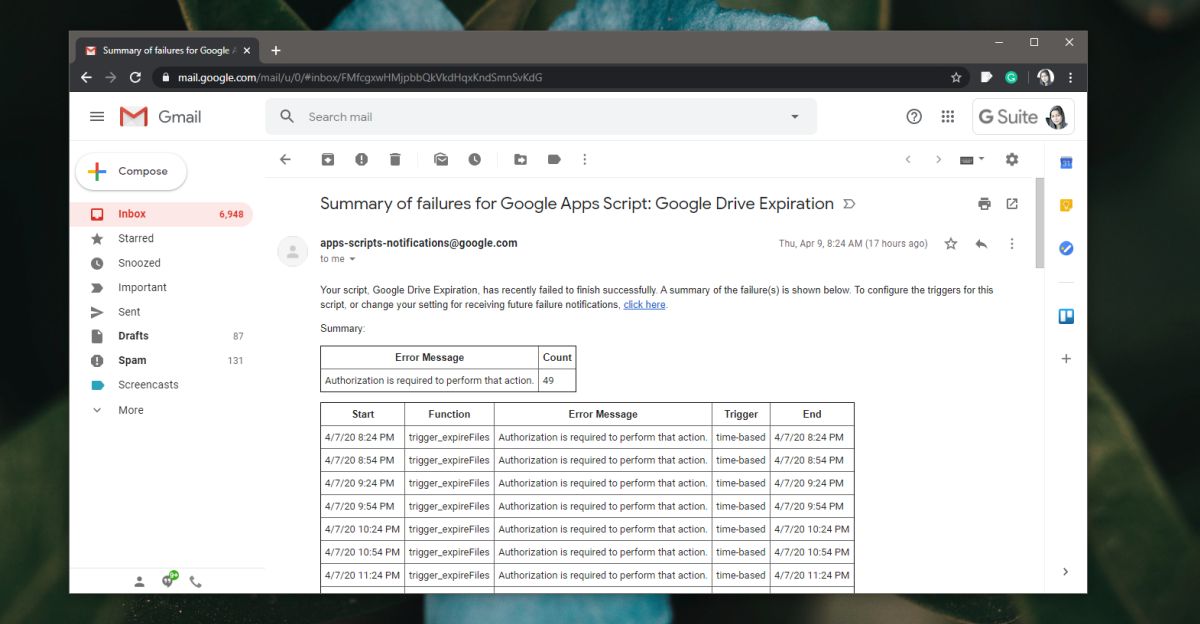Open a new Chrome tab
This screenshot has width=1200, height=624.
coord(276,50)
